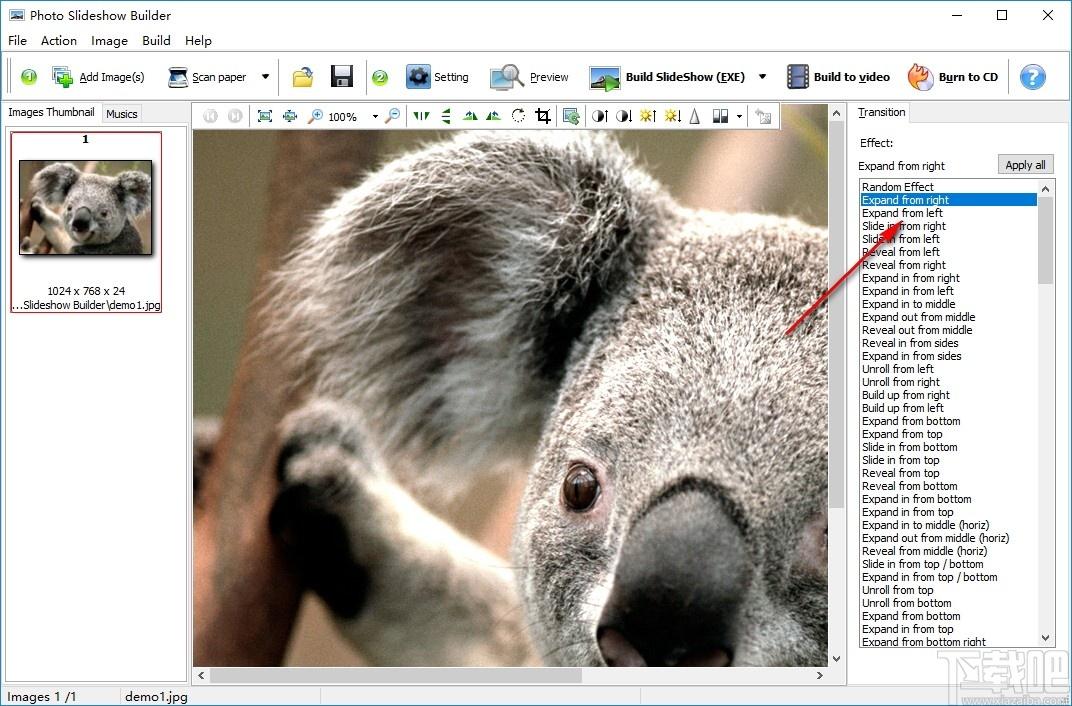
Task: Select the Reveal from right effect
Action: (948, 264)
